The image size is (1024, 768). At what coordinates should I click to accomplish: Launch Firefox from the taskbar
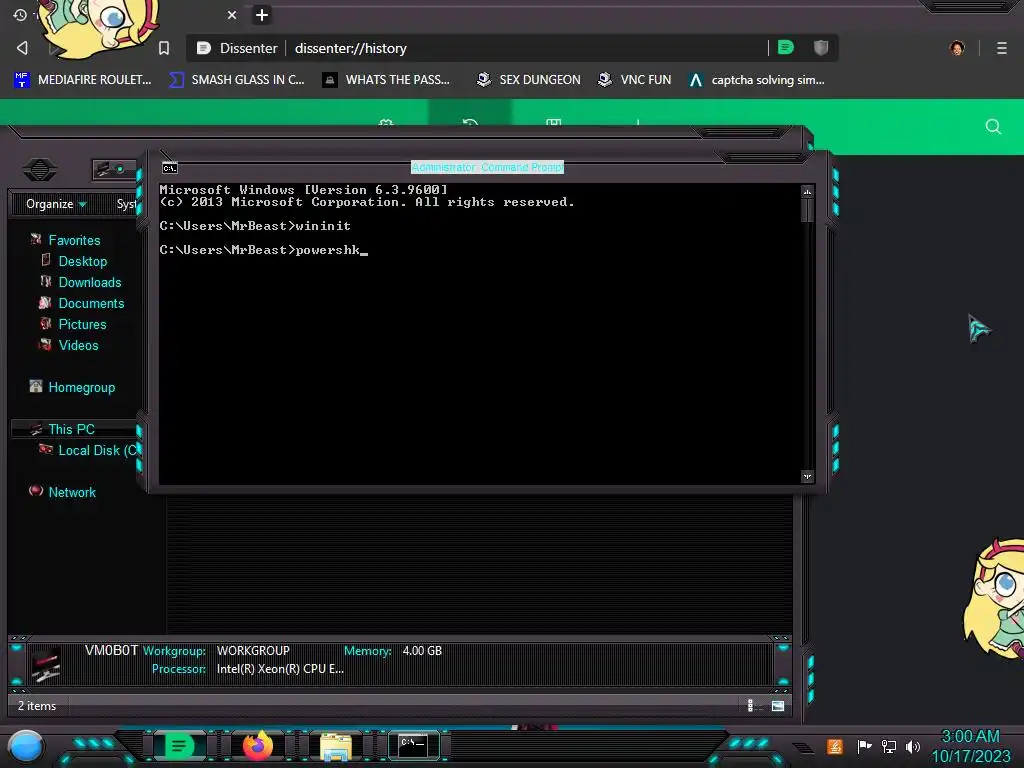[258, 746]
